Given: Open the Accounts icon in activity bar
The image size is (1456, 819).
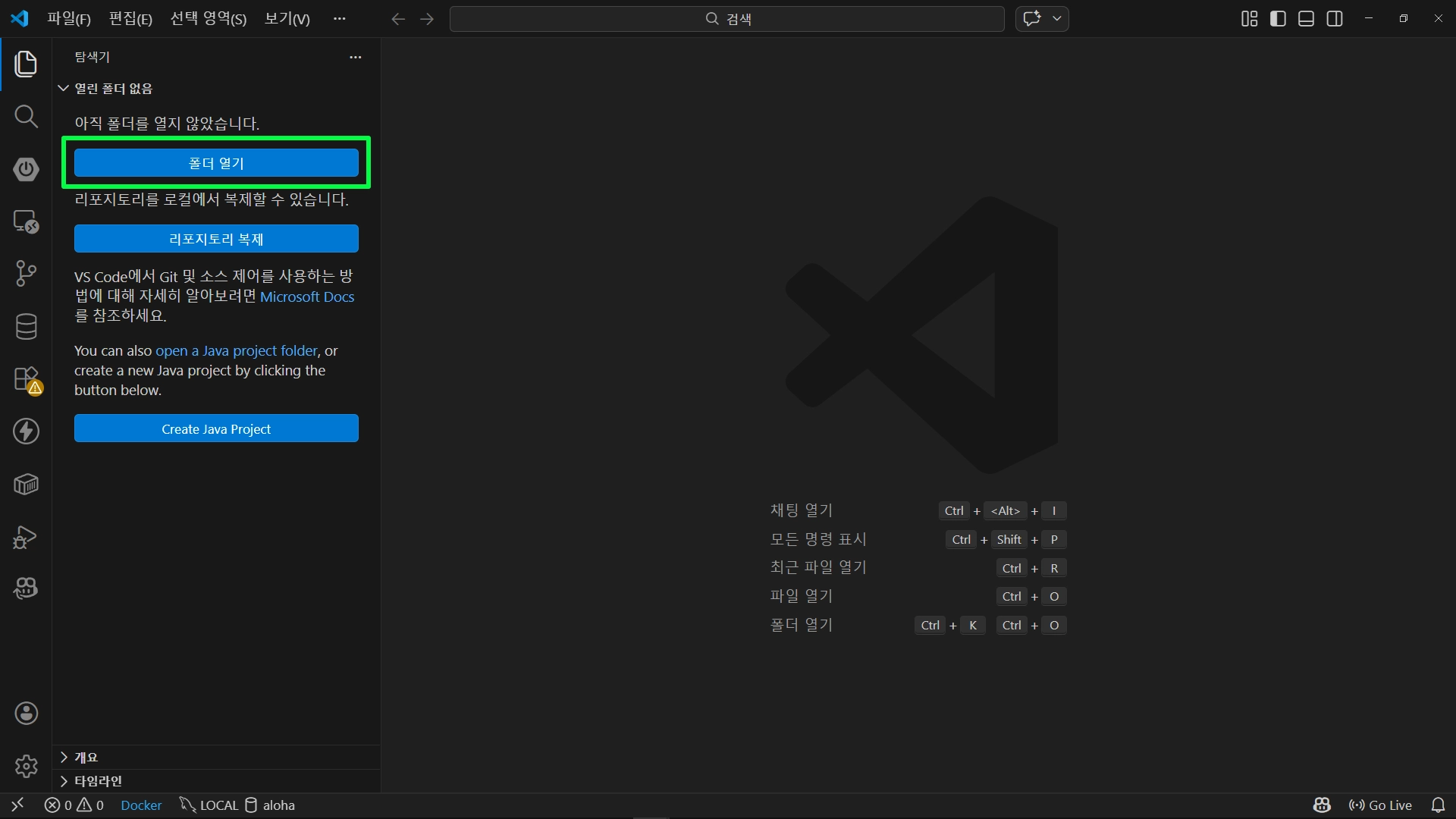Looking at the screenshot, I should click(26, 714).
